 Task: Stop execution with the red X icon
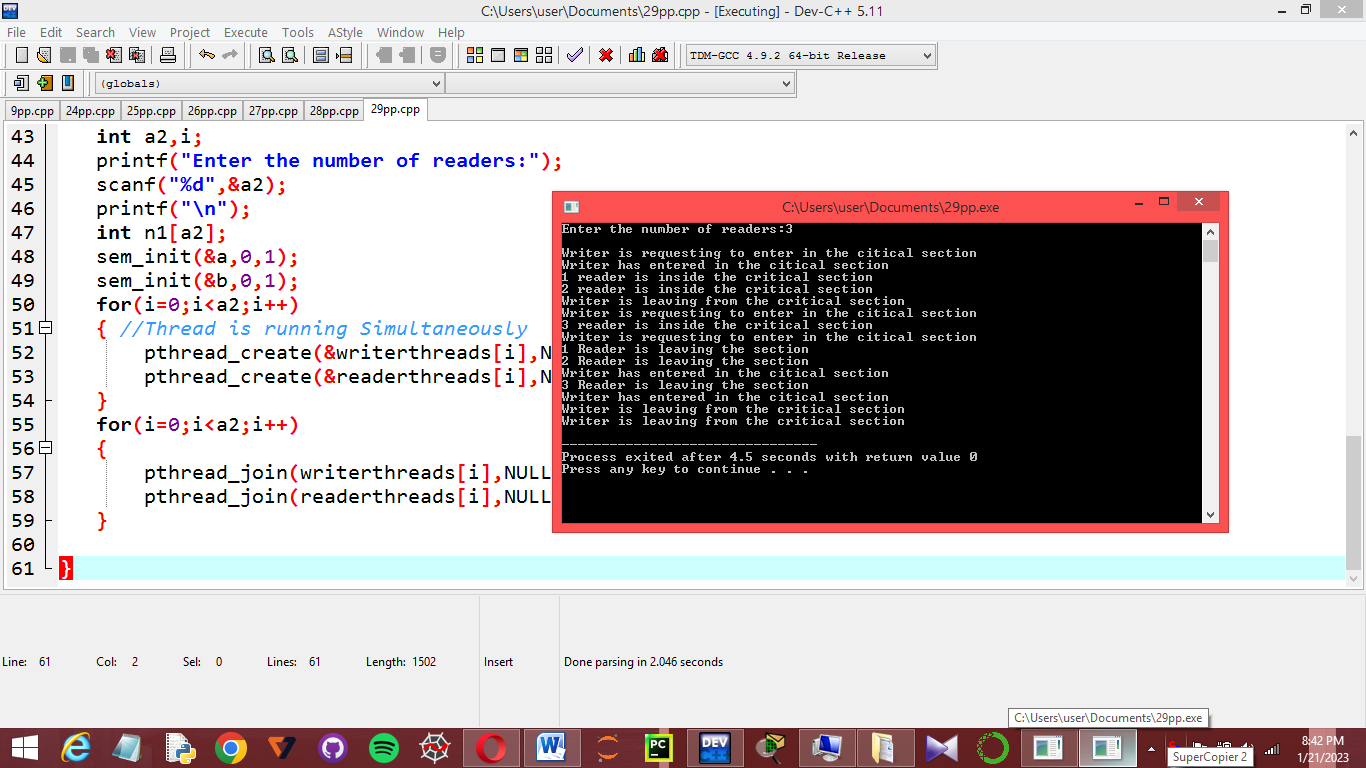(x=606, y=55)
